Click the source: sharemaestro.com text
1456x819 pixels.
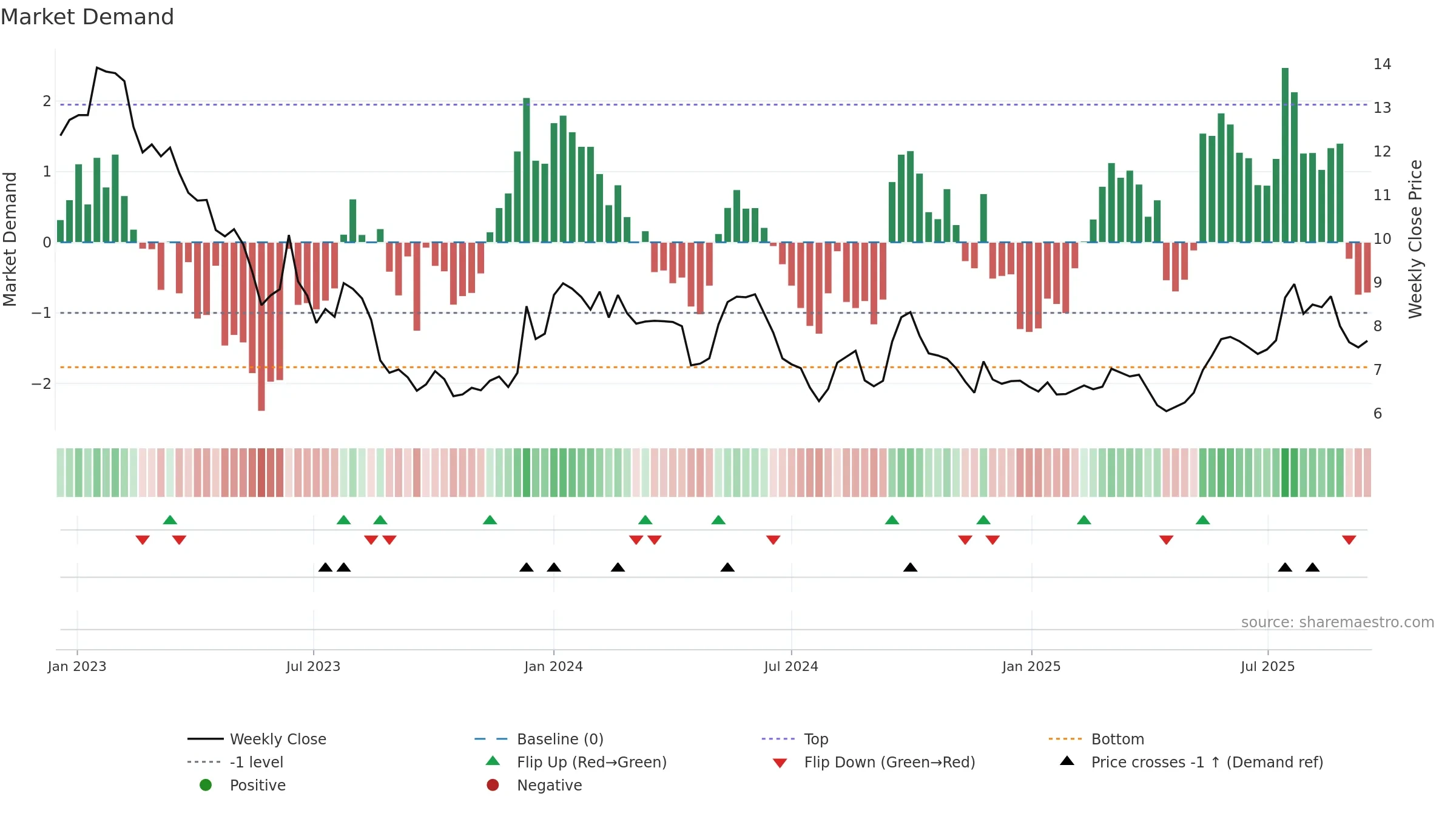(x=1338, y=622)
